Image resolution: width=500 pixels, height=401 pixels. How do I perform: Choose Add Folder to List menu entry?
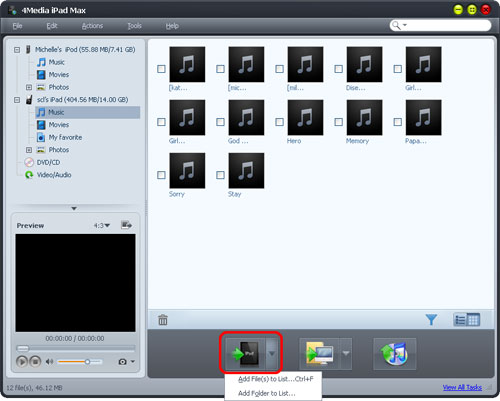[x=273, y=393]
